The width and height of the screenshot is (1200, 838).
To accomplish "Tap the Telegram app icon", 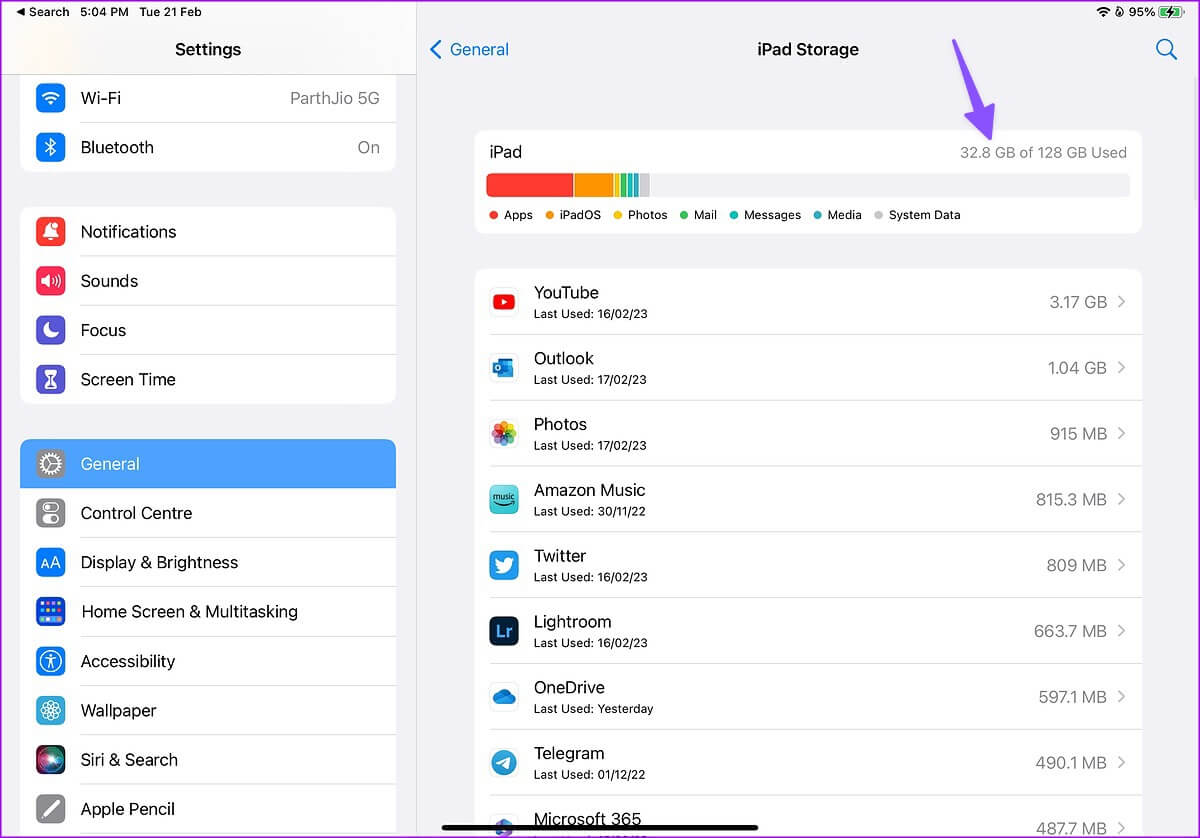I will [504, 762].
